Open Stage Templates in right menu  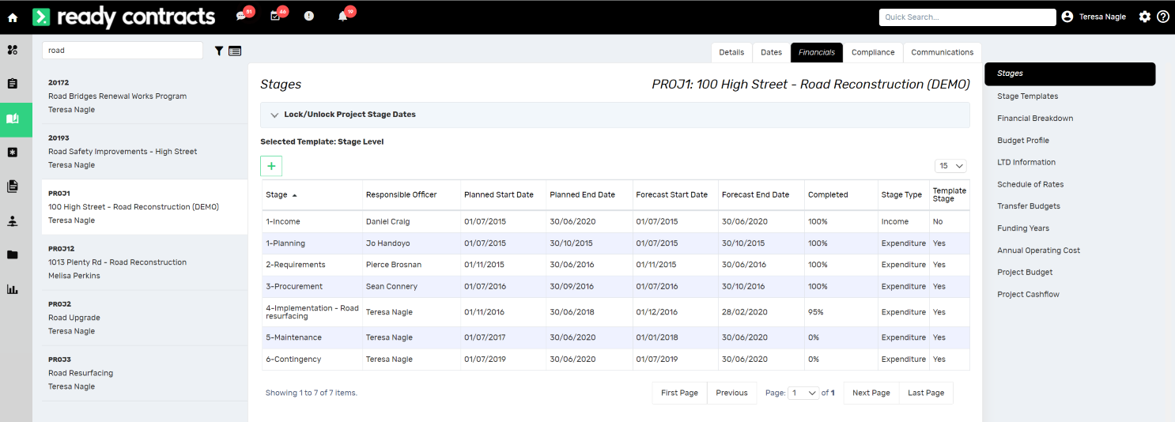pyautogui.click(x=1027, y=96)
